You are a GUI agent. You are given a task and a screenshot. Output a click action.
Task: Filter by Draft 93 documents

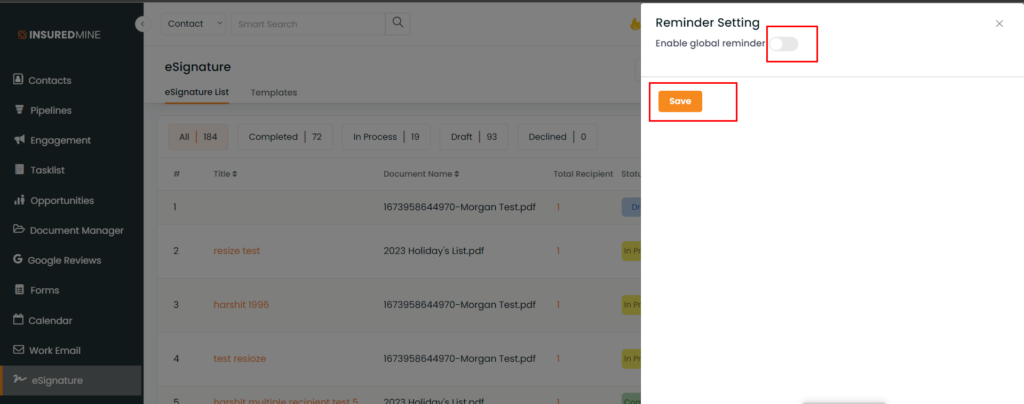pos(473,137)
